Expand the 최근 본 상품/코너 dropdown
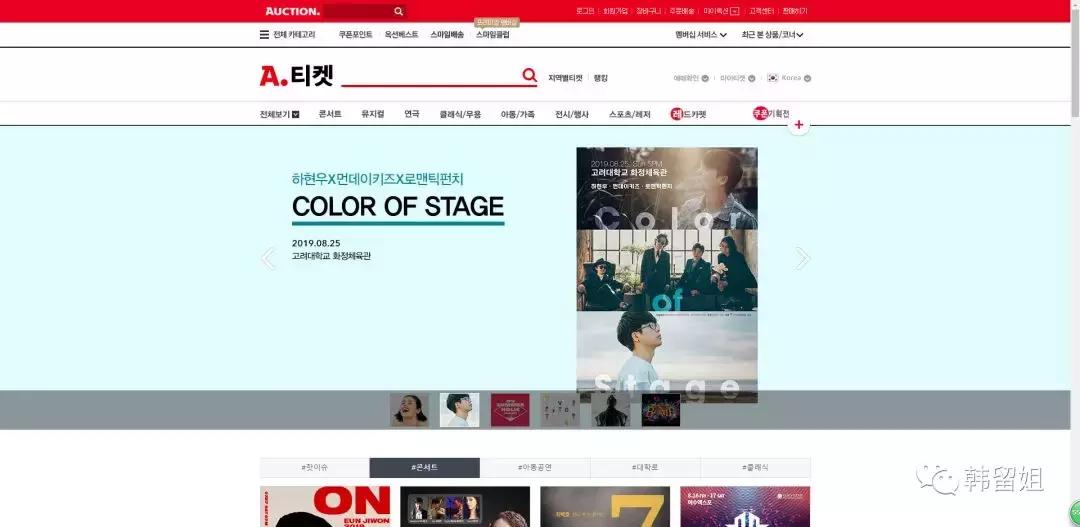1080x527 pixels. 772,34
